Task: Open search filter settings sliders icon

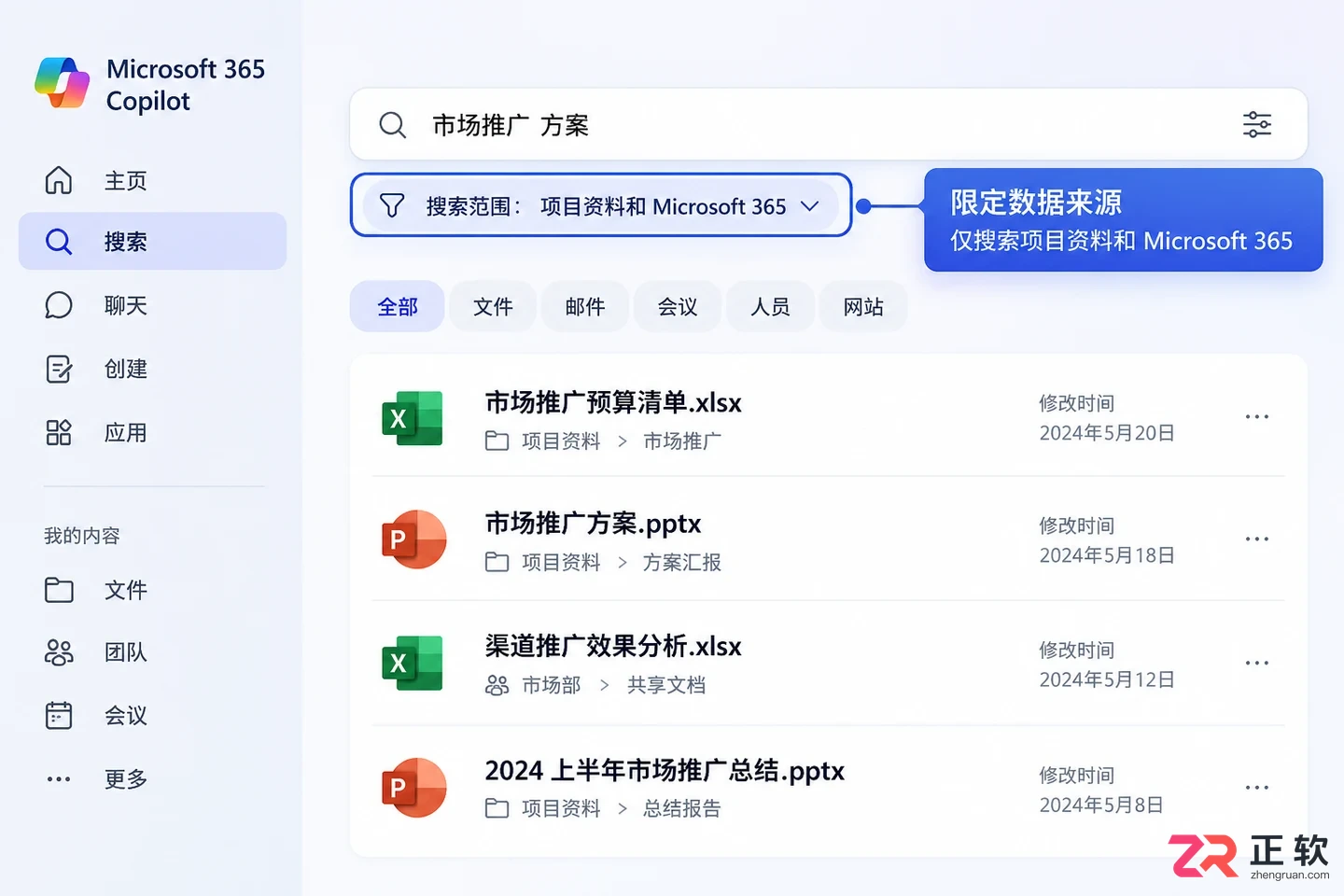Action: click(x=1257, y=124)
